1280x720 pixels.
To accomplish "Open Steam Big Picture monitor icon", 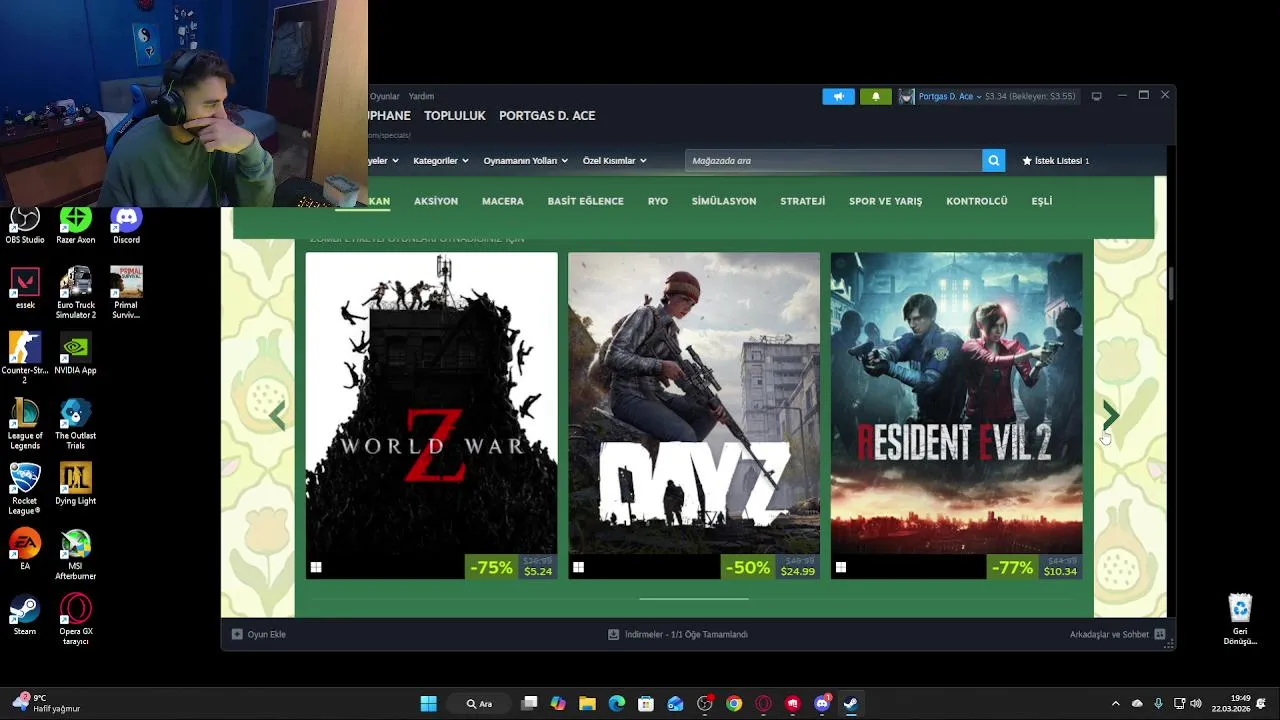I will point(1096,96).
